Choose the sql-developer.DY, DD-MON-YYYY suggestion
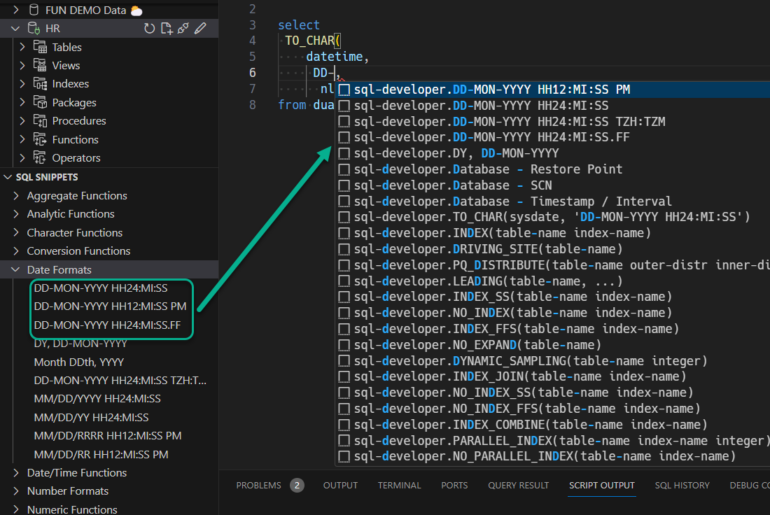This screenshot has width=770, height=515. click(x=456, y=153)
